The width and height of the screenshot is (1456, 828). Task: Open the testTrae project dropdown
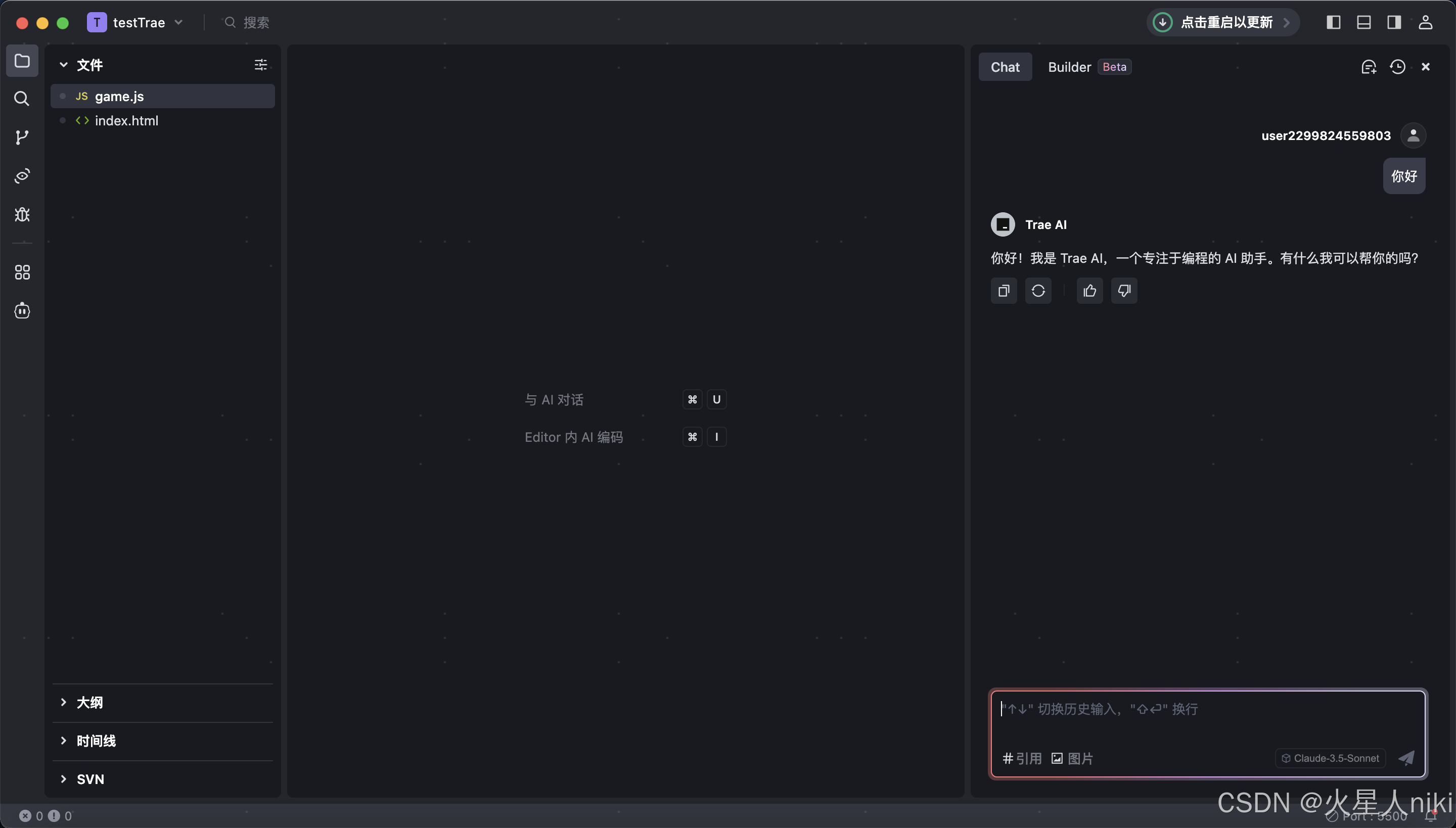pos(178,22)
